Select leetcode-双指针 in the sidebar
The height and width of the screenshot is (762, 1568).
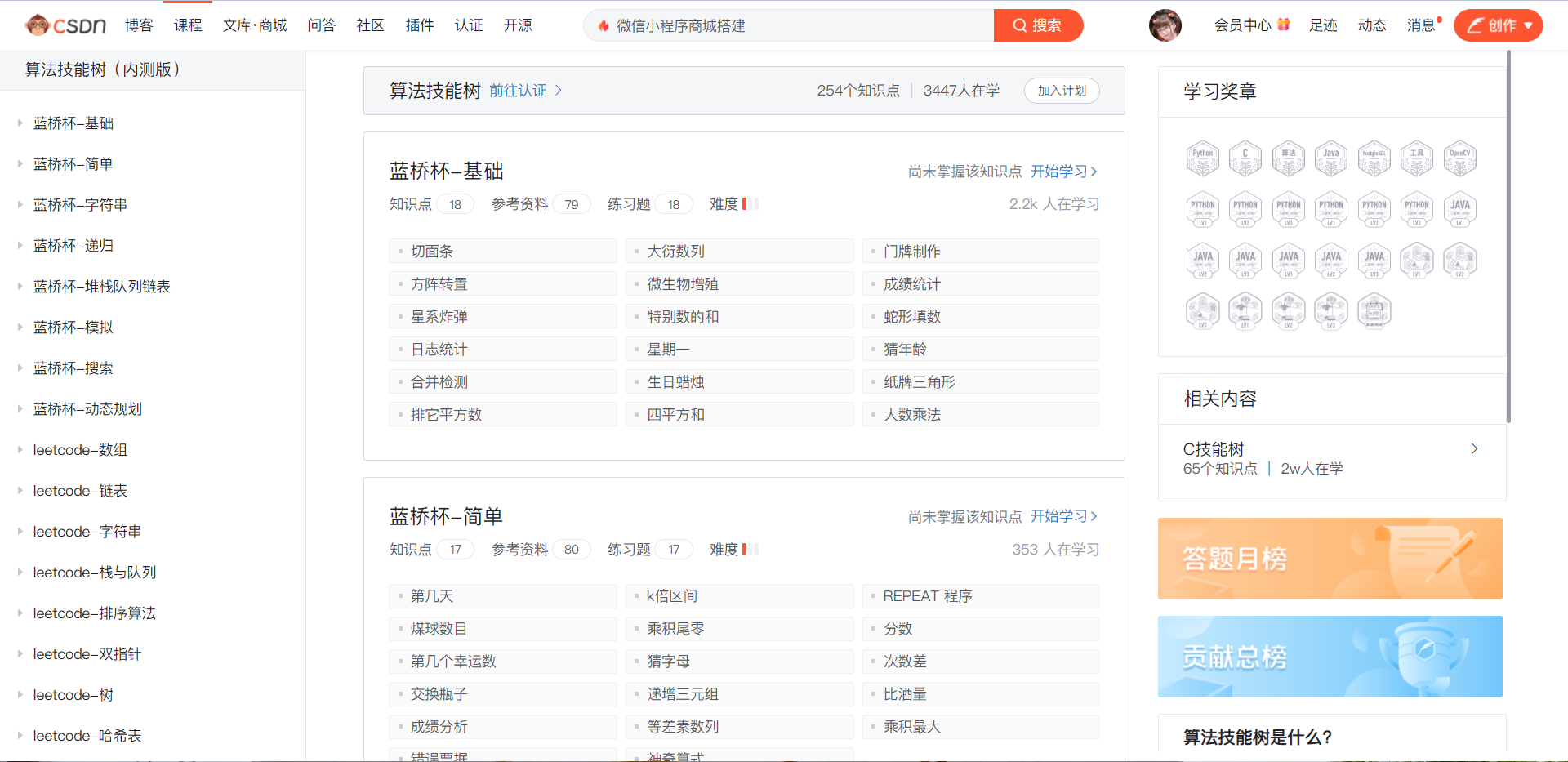pos(87,654)
